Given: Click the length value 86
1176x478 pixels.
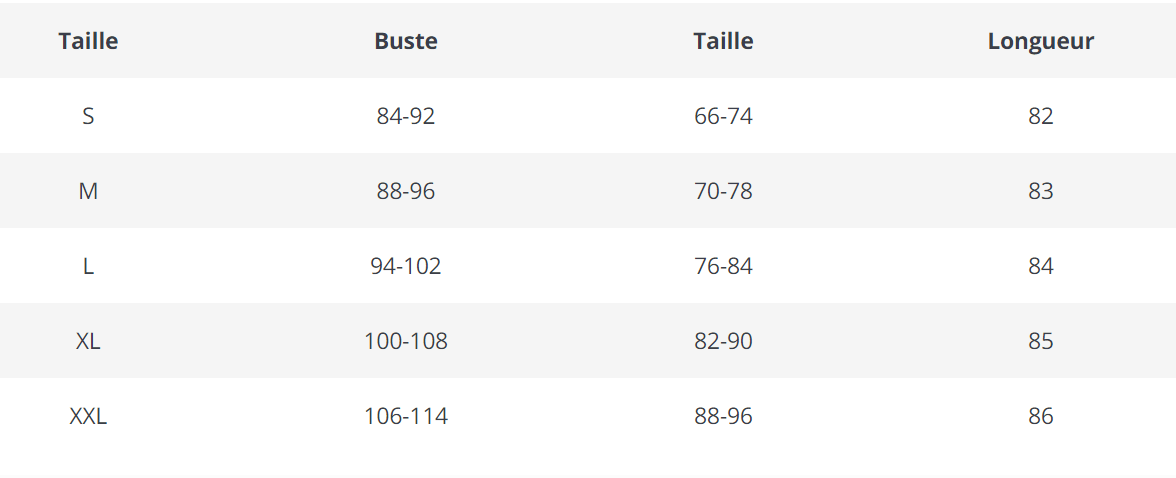Looking at the screenshot, I should (x=1041, y=416).
